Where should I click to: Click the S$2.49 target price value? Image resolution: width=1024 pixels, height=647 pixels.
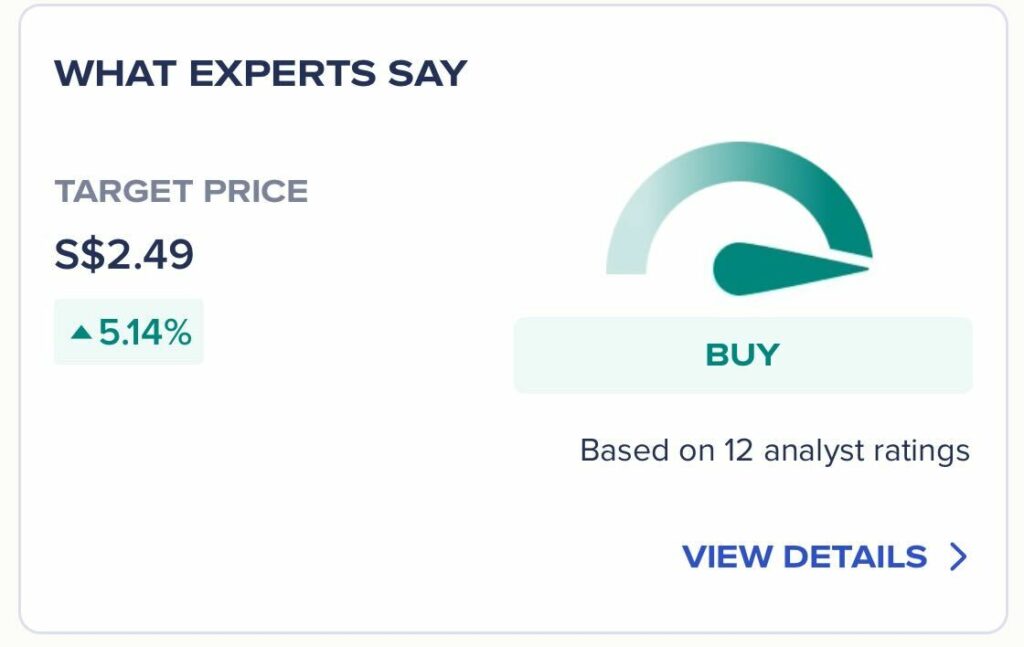coord(124,254)
